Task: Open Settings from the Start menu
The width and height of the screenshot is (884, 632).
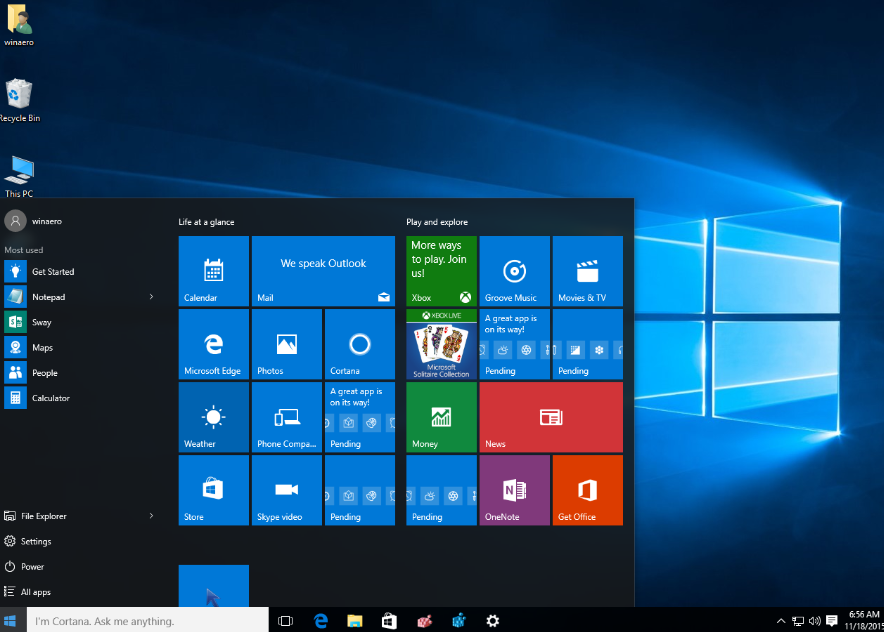Action: [35, 541]
